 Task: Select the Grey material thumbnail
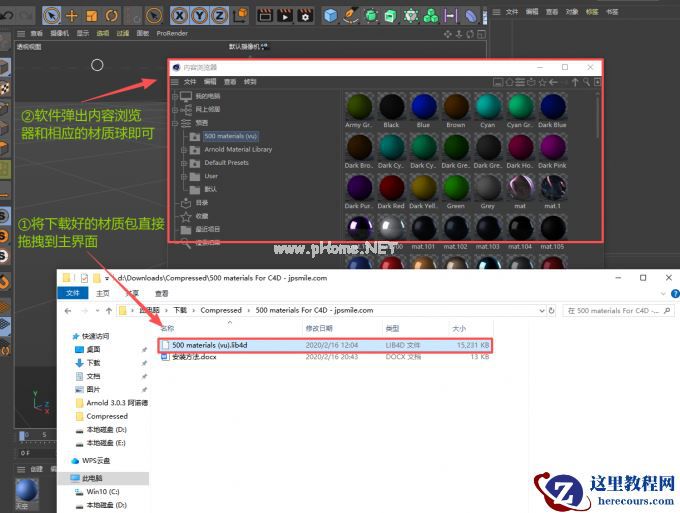(488, 192)
